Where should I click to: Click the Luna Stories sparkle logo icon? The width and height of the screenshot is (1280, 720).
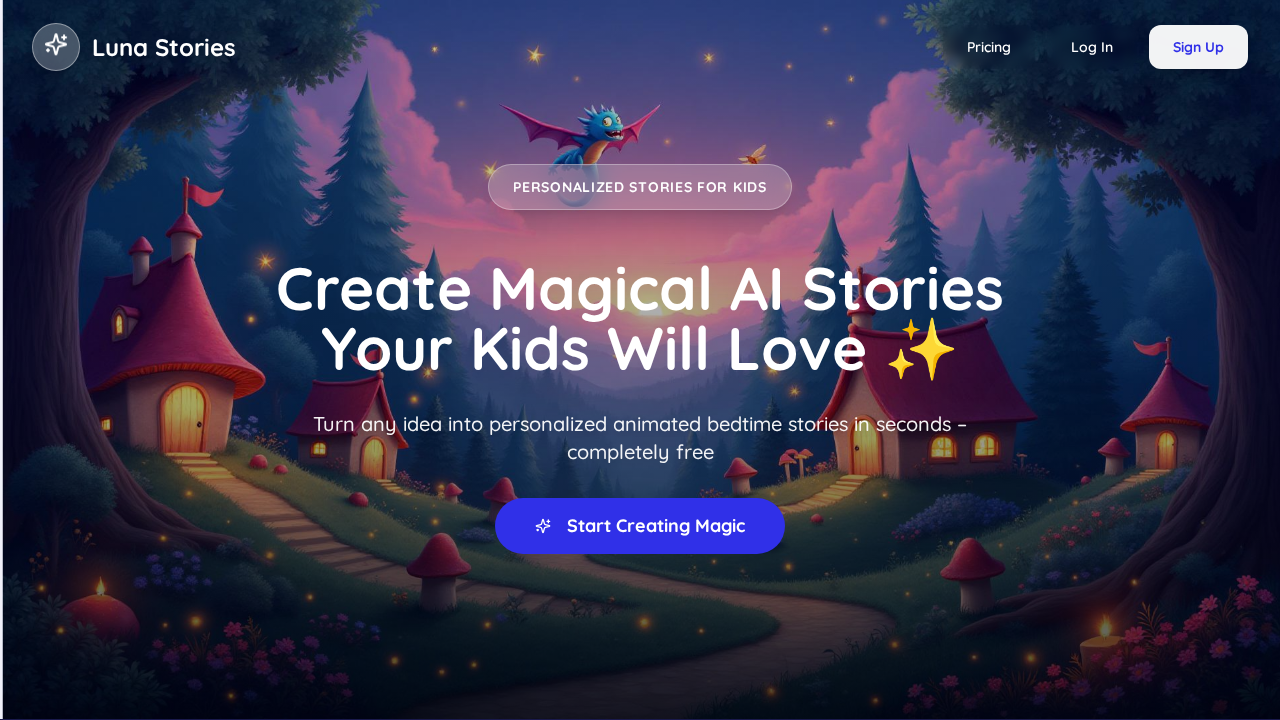(x=56, y=47)
